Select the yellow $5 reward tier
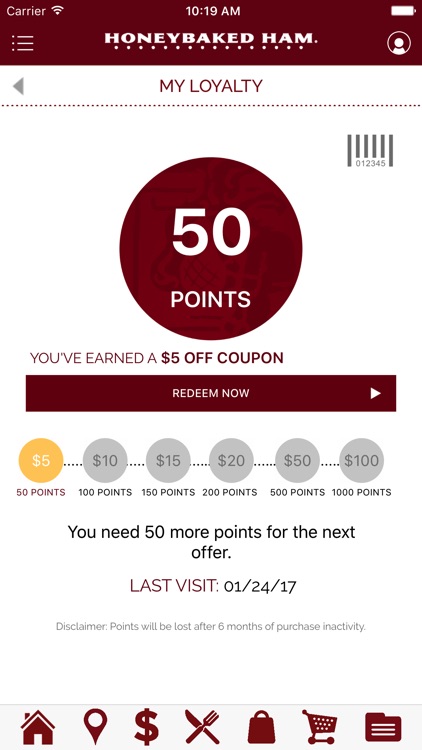The image size is (422, 750). 41,461
